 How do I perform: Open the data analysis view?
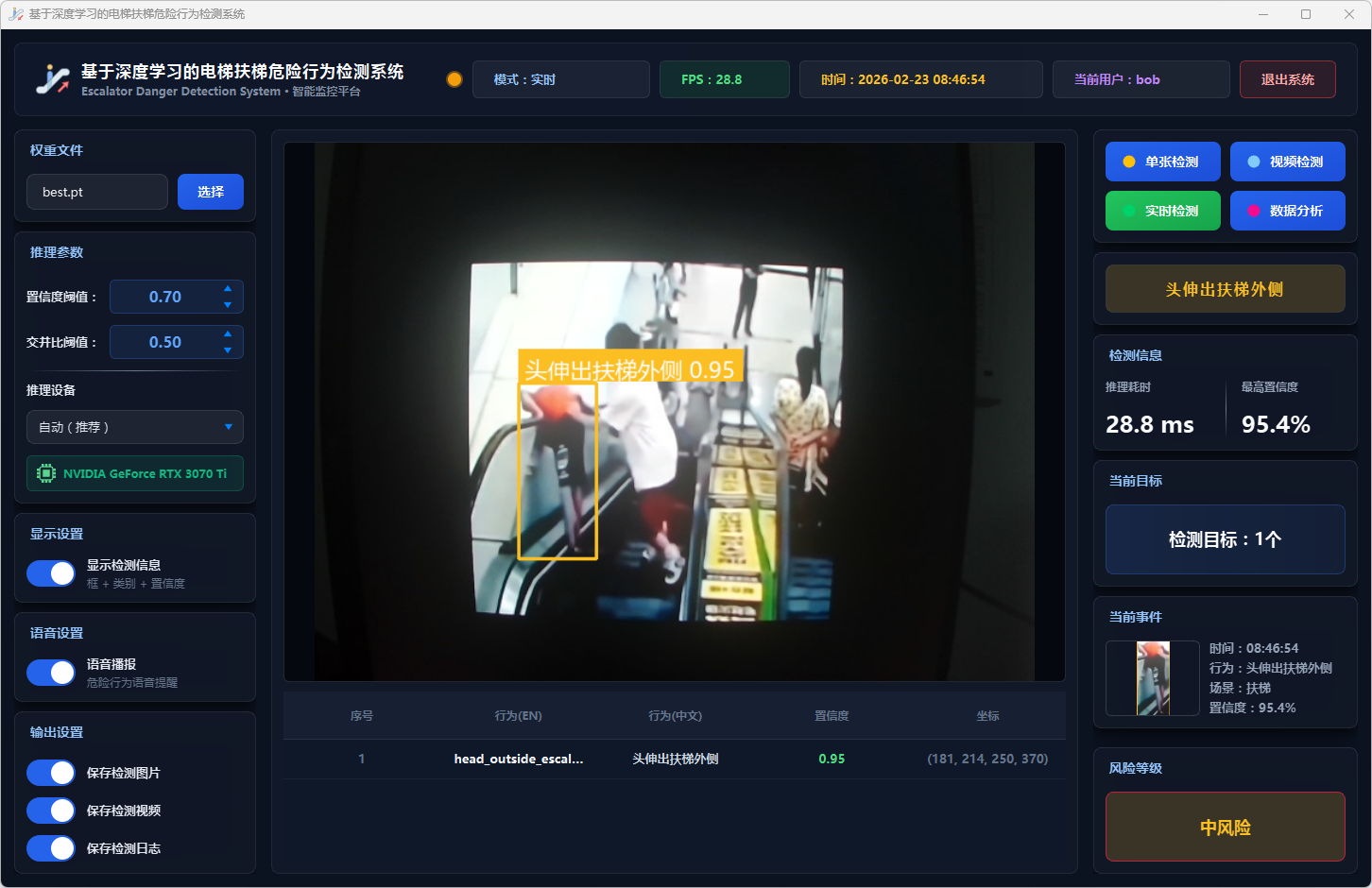1287,211
